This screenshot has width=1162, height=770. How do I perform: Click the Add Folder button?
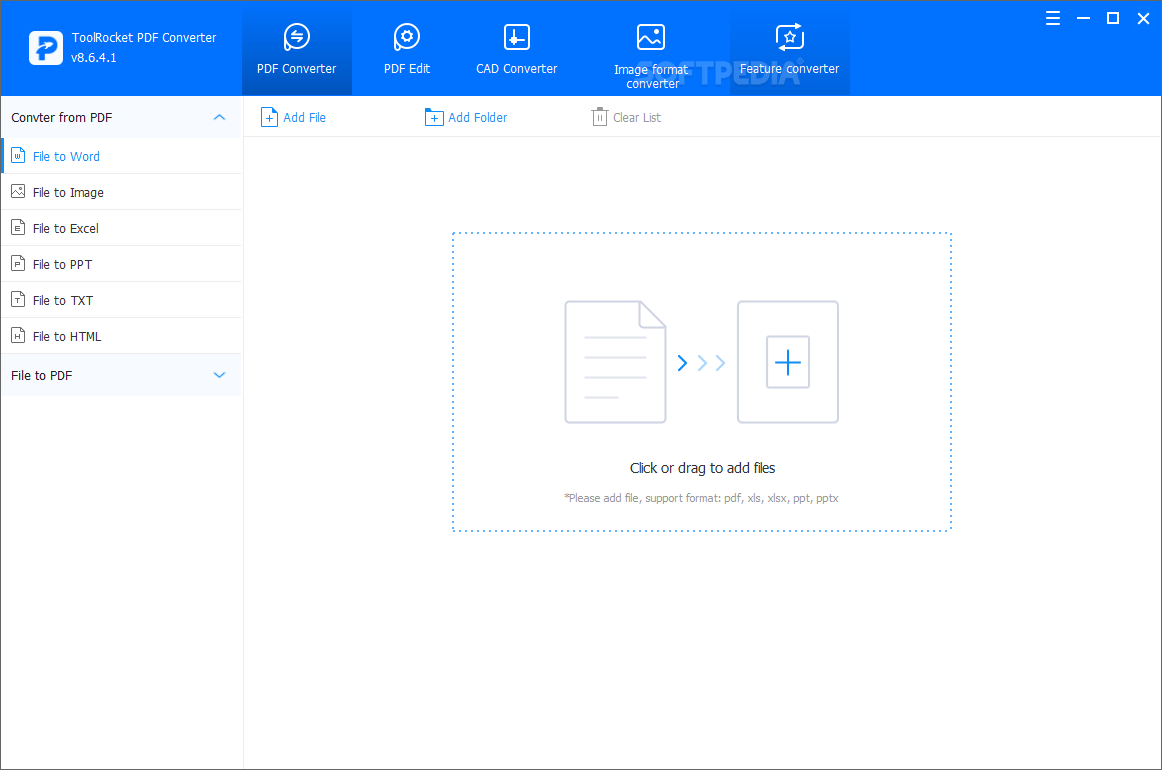click(465, 117)
